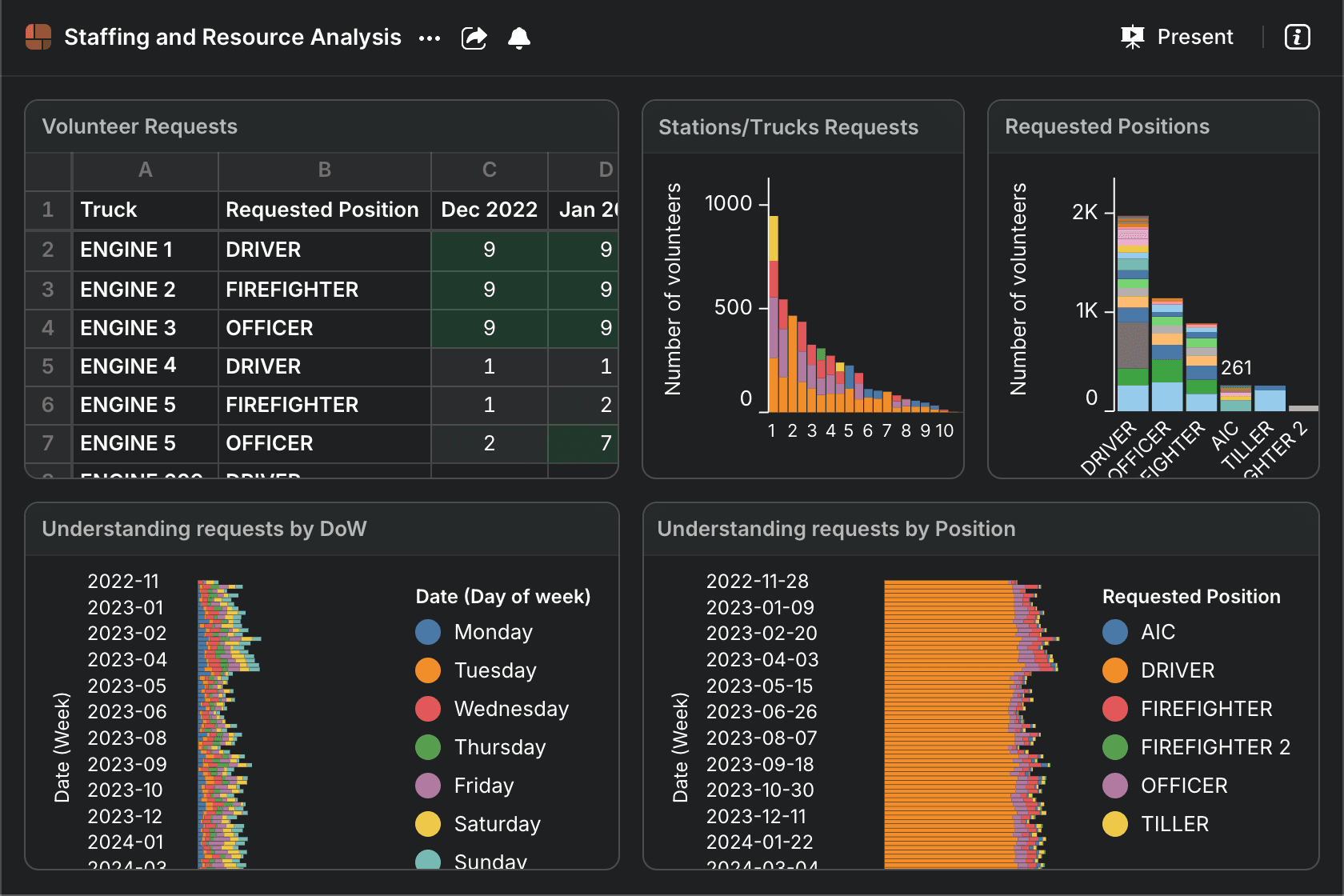Click FIREFIGHTER cell in row 3

324,290
